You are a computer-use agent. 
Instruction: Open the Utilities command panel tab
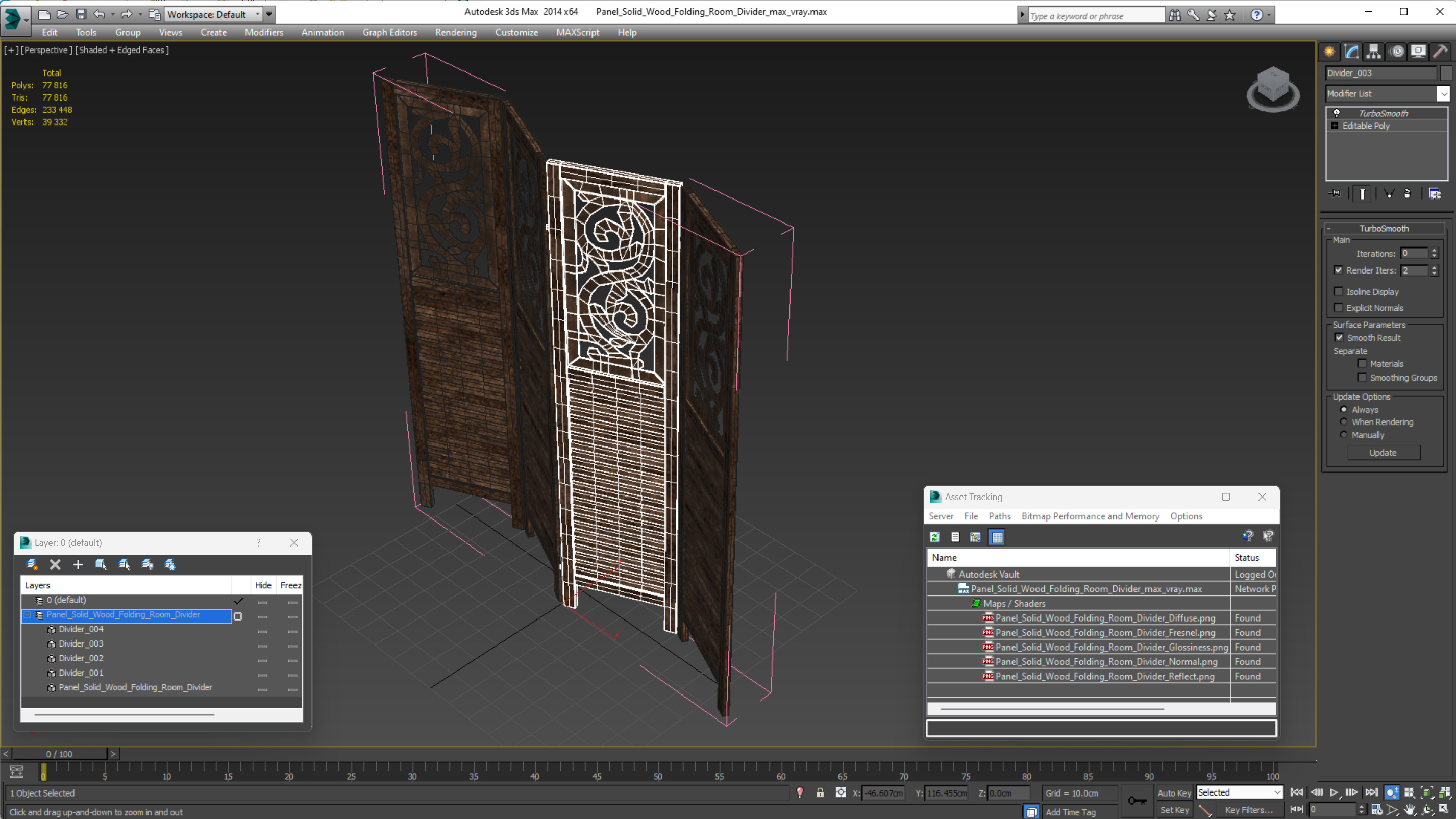click(1440, 52)
